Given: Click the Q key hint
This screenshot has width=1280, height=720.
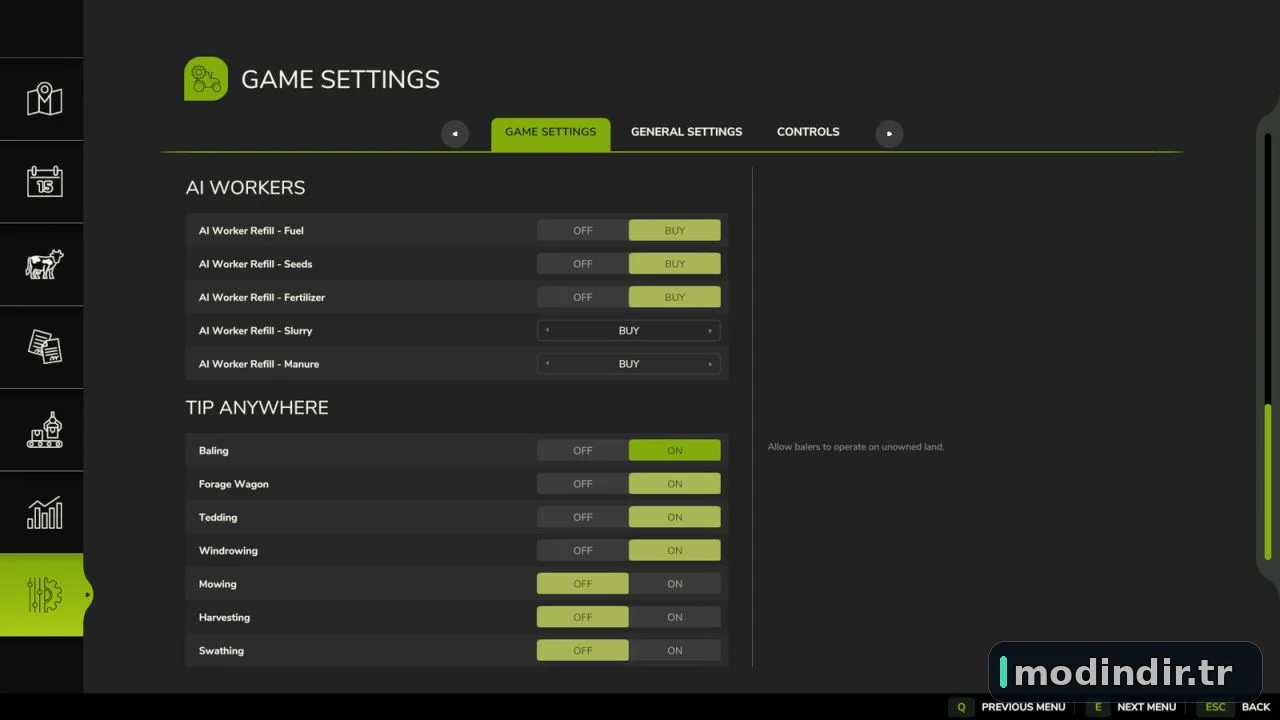Looking at the screenshot, I should [961, 707].
